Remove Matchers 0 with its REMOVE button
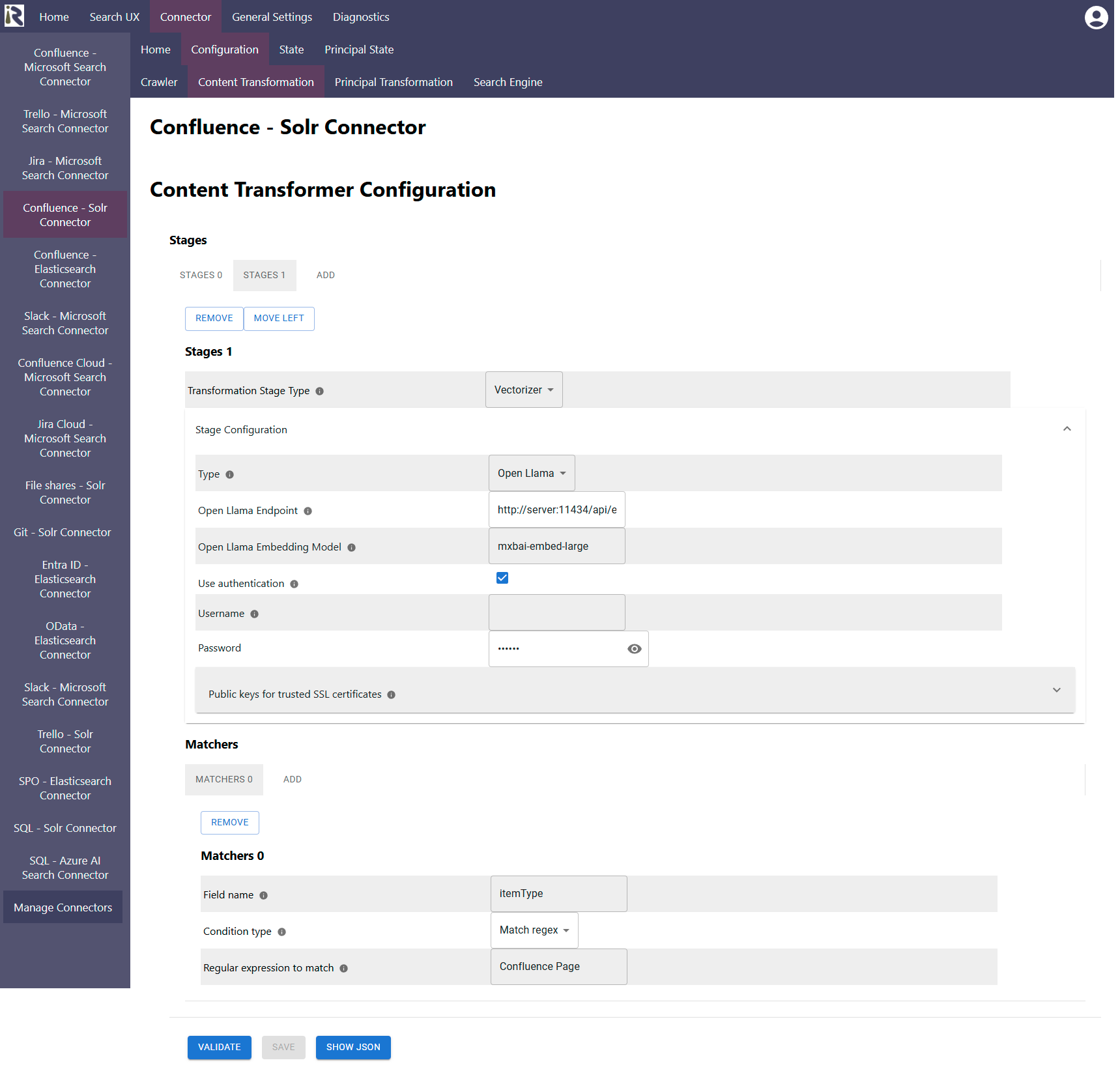Image resolution: width=1120 pixels, height=1071 pixels. tap(230, 823)
